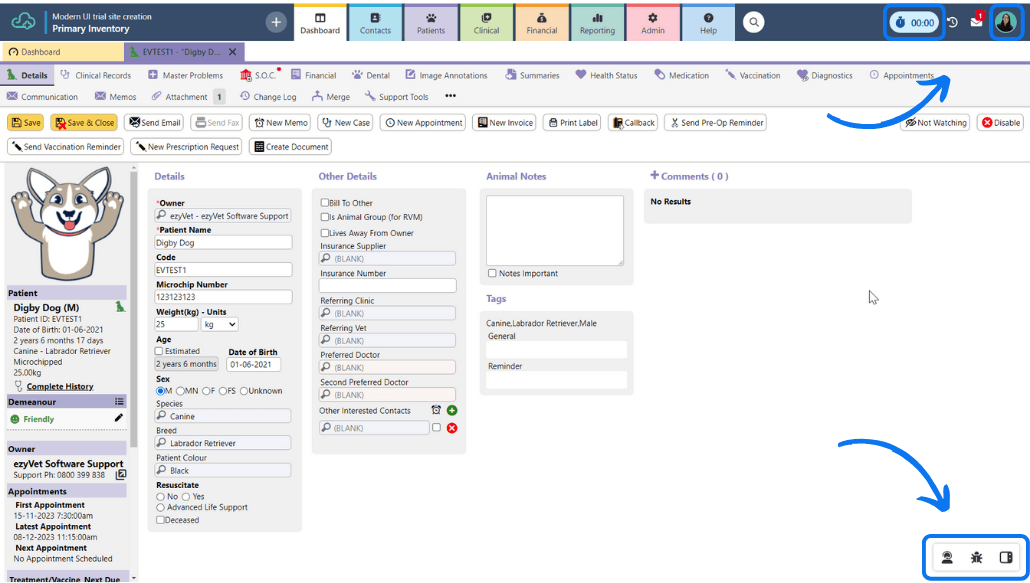Open the mail notifications envelope icon
Image resolution: width=1030 pixels, height=583 pixels.
pos(976,22)
